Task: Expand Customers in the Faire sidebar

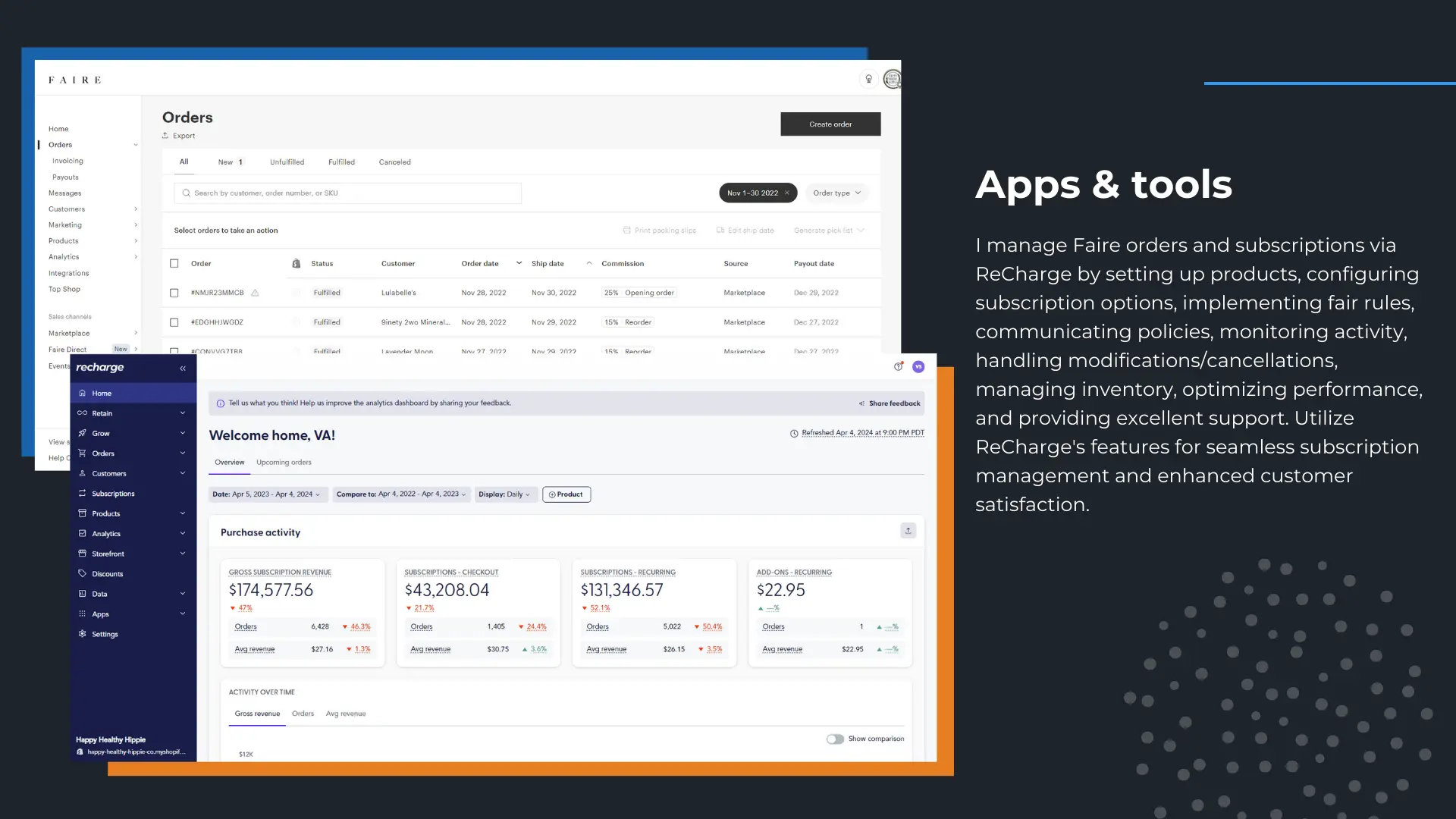Action: 136,209
